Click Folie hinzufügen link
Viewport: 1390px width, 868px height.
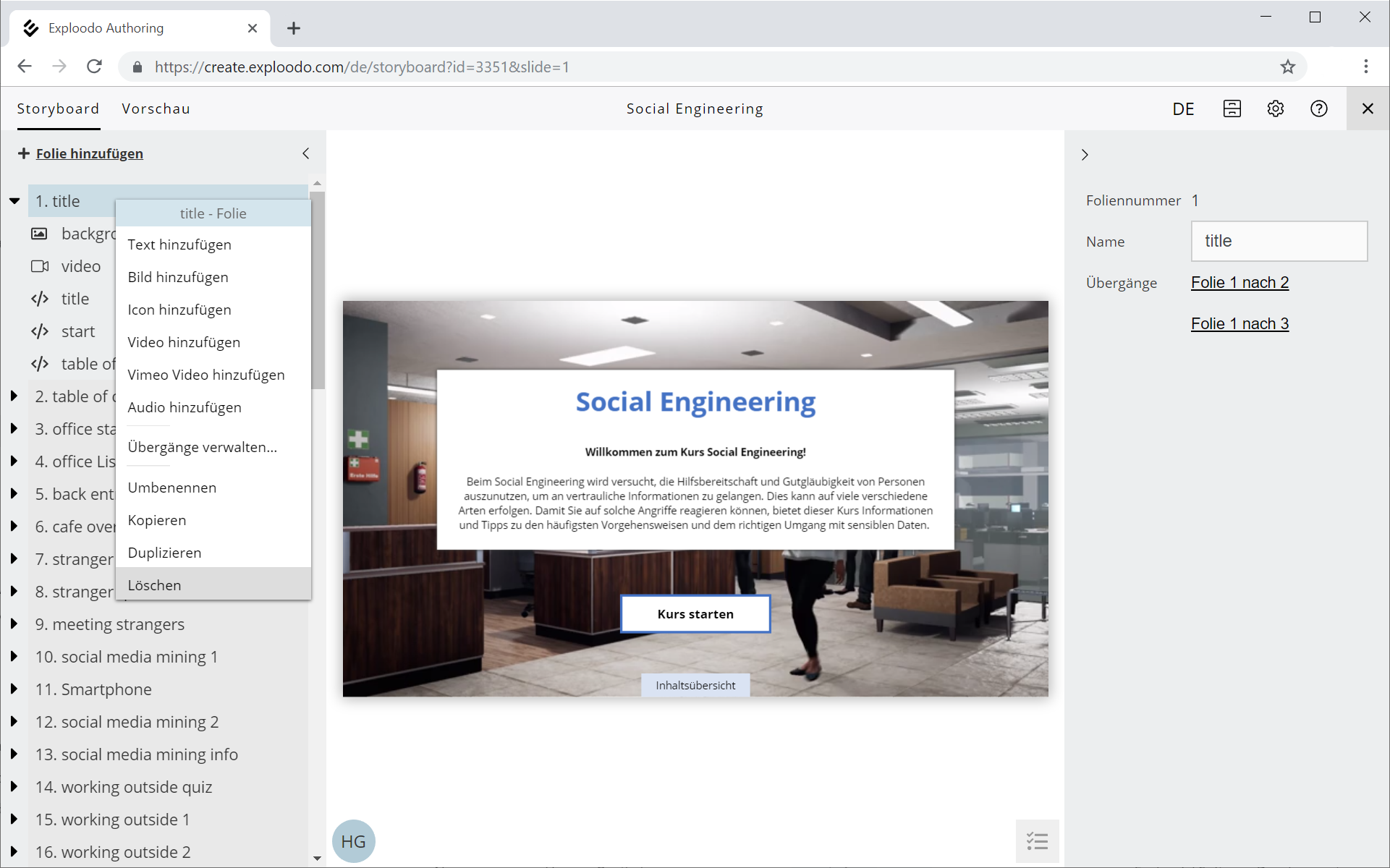[89, 153]
